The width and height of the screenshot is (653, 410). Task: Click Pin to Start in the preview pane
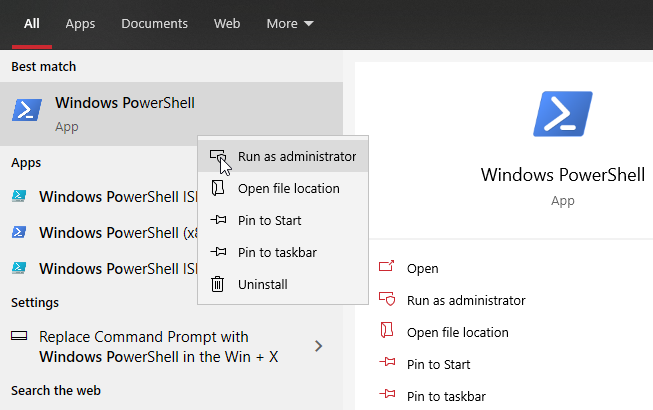click(x=438, y=364)
